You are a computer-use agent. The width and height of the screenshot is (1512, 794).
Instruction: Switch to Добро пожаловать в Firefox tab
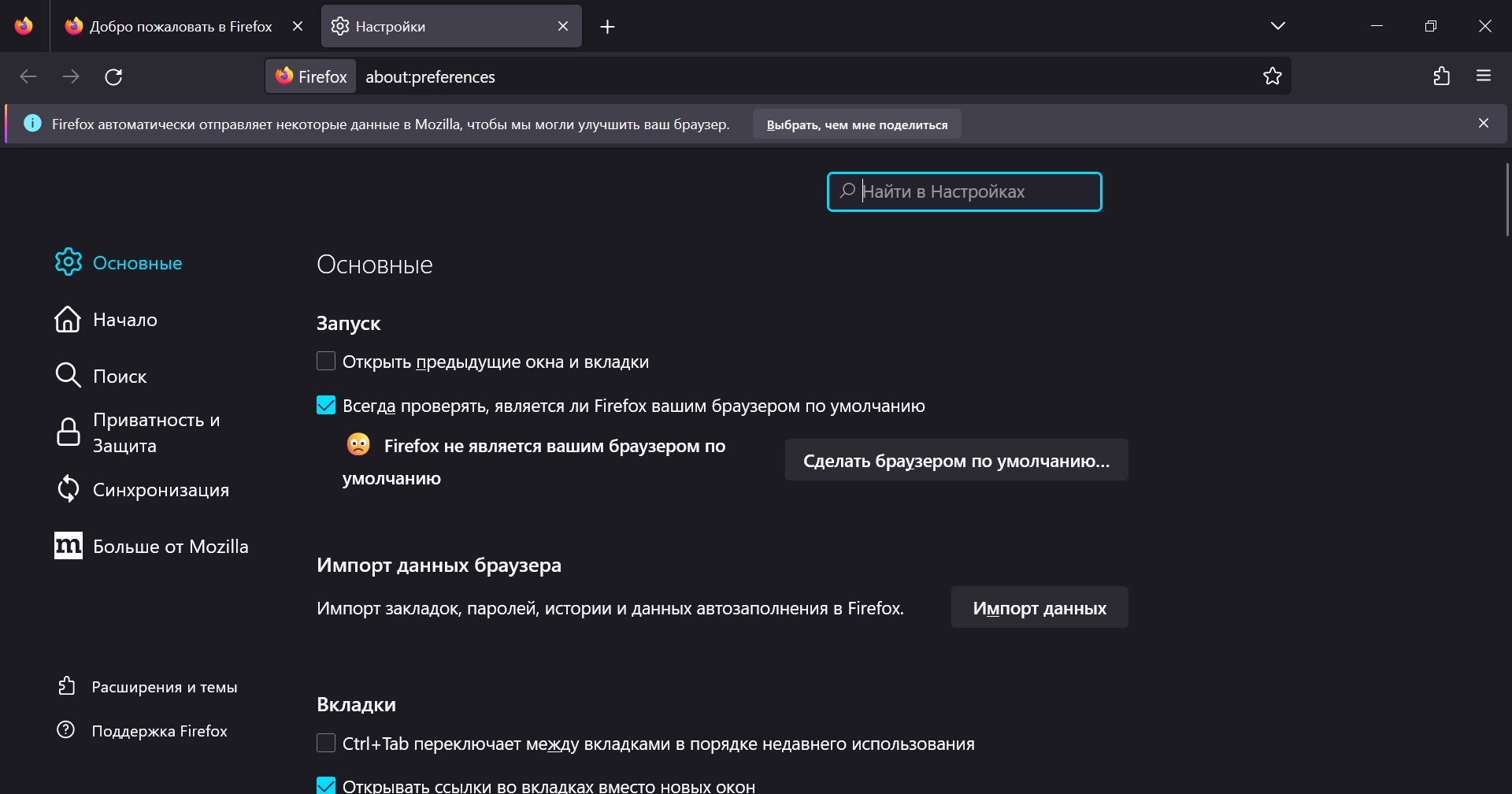[180, 27]
